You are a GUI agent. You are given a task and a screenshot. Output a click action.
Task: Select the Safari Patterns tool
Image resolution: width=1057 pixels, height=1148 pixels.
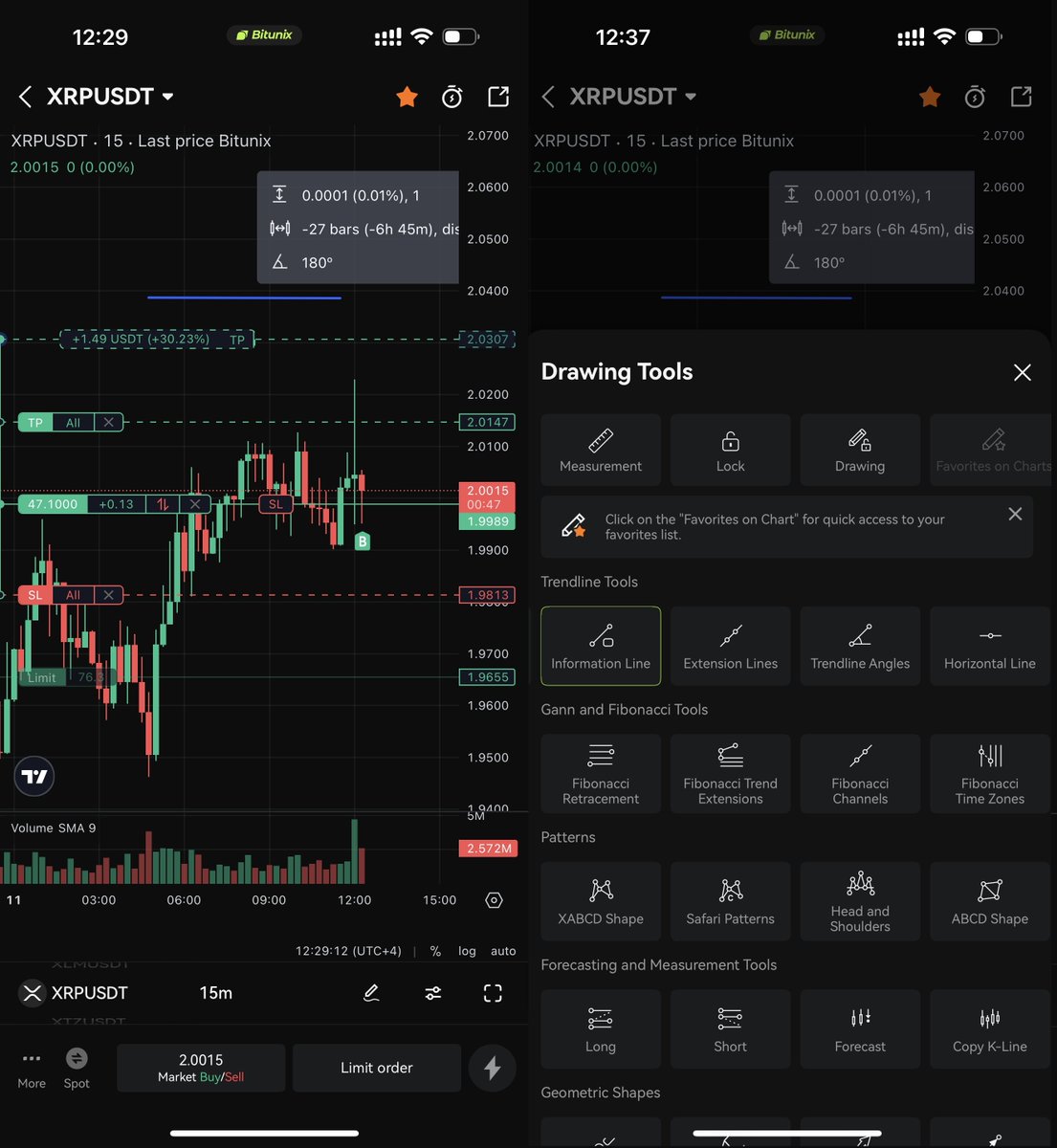pos(731,901)
